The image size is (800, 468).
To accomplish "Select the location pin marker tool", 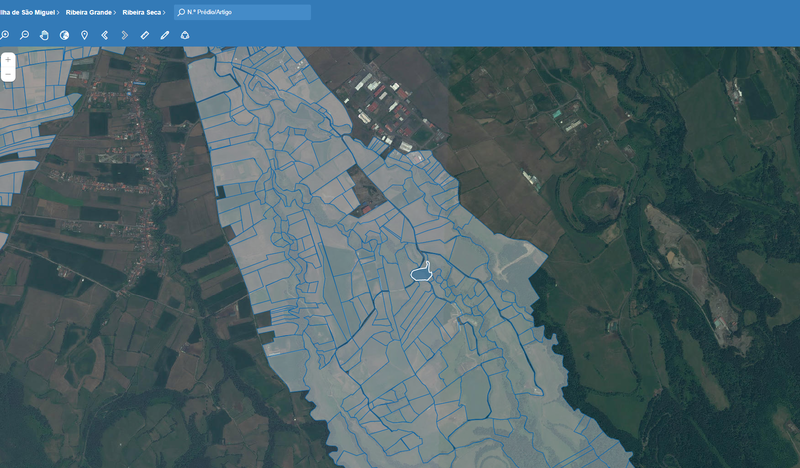I will tap(84, 35).
